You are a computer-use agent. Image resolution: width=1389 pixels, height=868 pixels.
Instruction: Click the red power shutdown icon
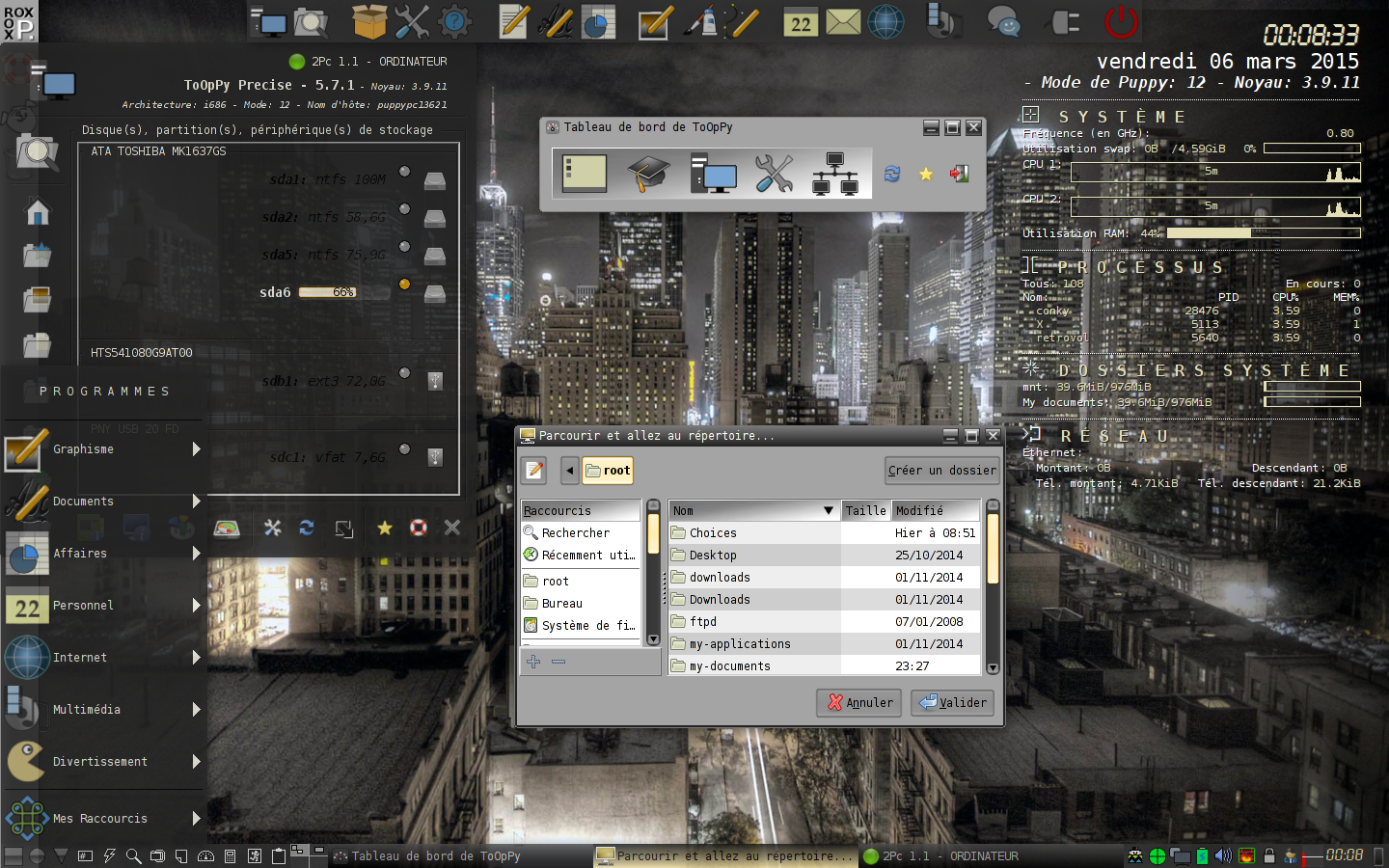coord(1121,21)
